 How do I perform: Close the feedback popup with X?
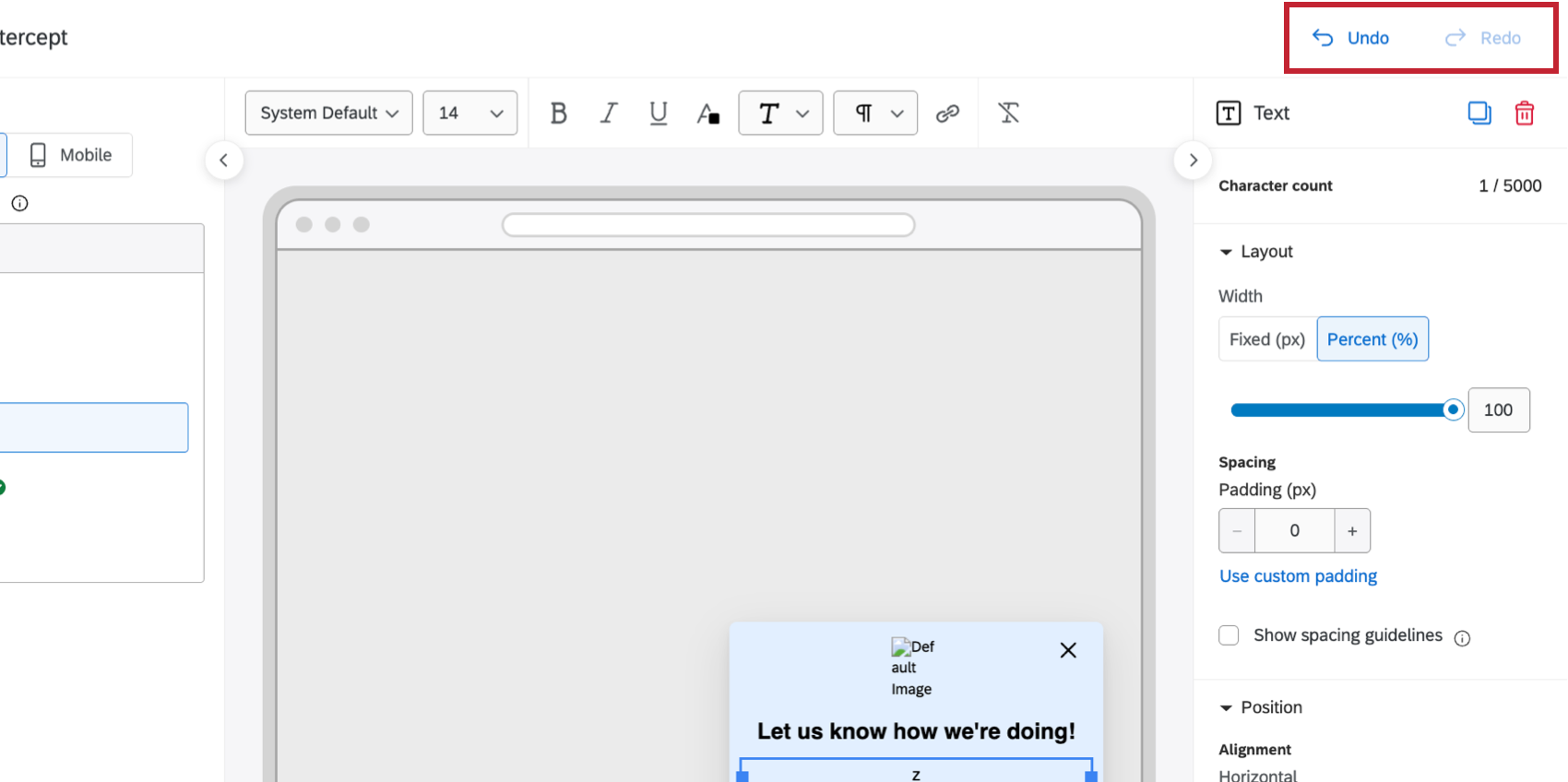pyautogui.click(x=1068, y=650)
